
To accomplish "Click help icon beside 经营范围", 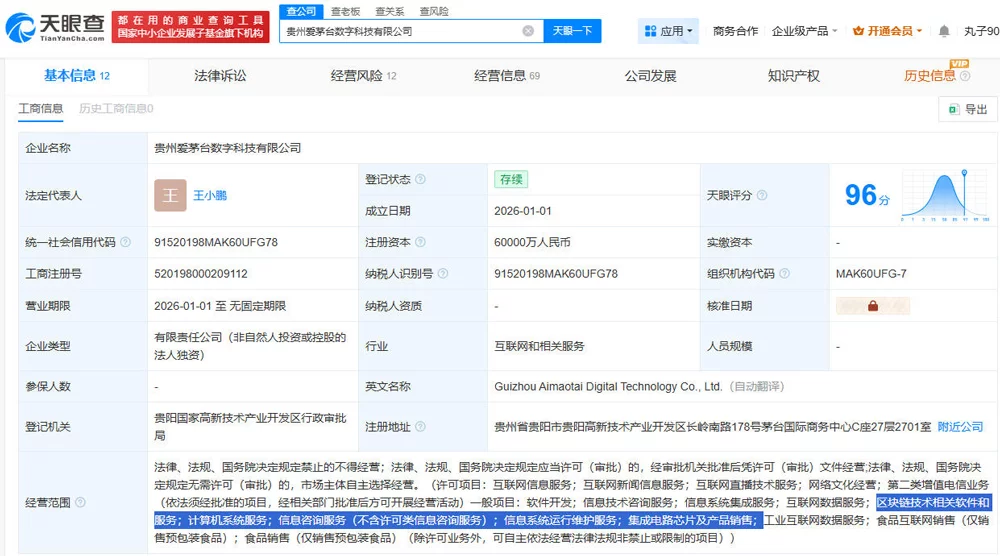I will coord(80,502).
